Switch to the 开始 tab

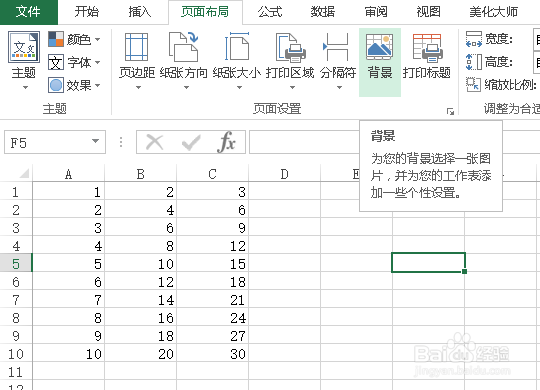coord(87,12)
